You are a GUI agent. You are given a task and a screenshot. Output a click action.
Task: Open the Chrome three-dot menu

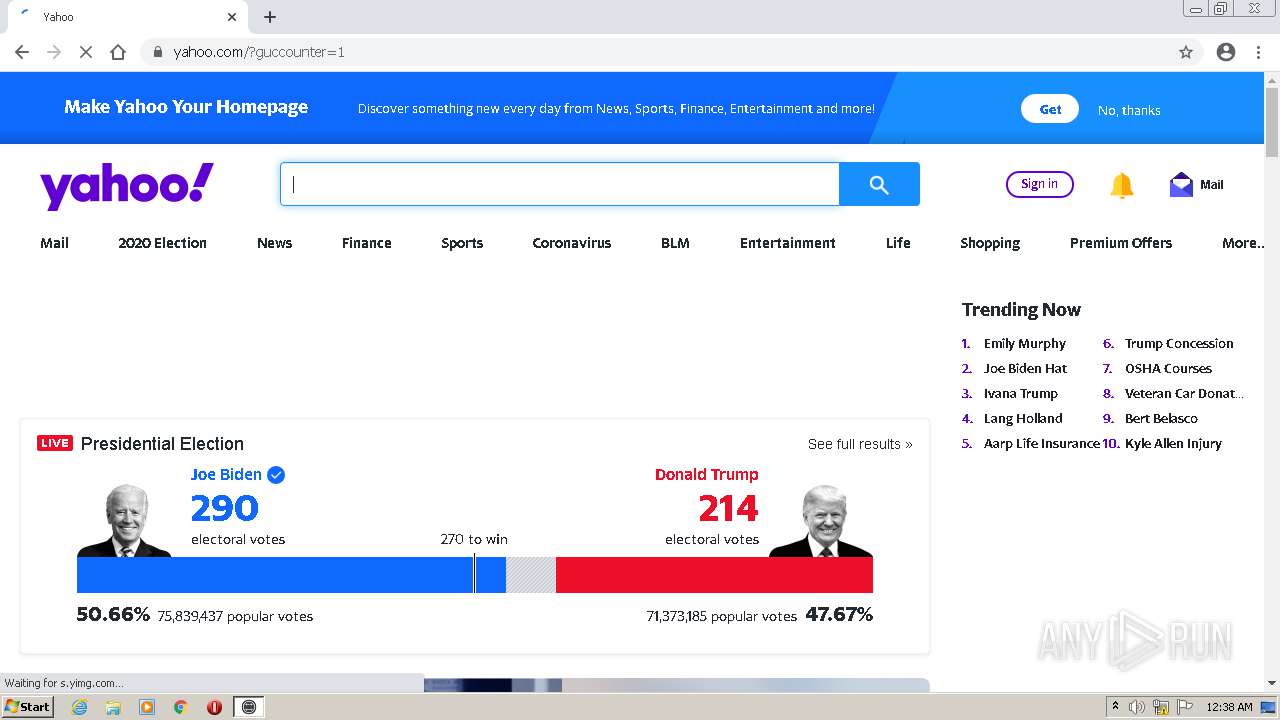[x=1258, y=52]
